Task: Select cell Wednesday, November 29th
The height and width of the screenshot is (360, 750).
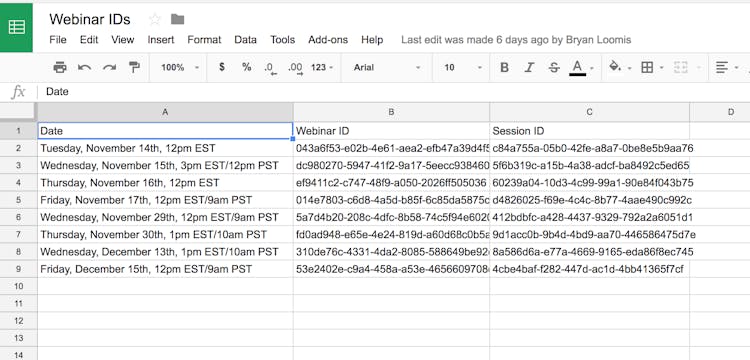Action: pyautogui.click(x=165, y=217)
